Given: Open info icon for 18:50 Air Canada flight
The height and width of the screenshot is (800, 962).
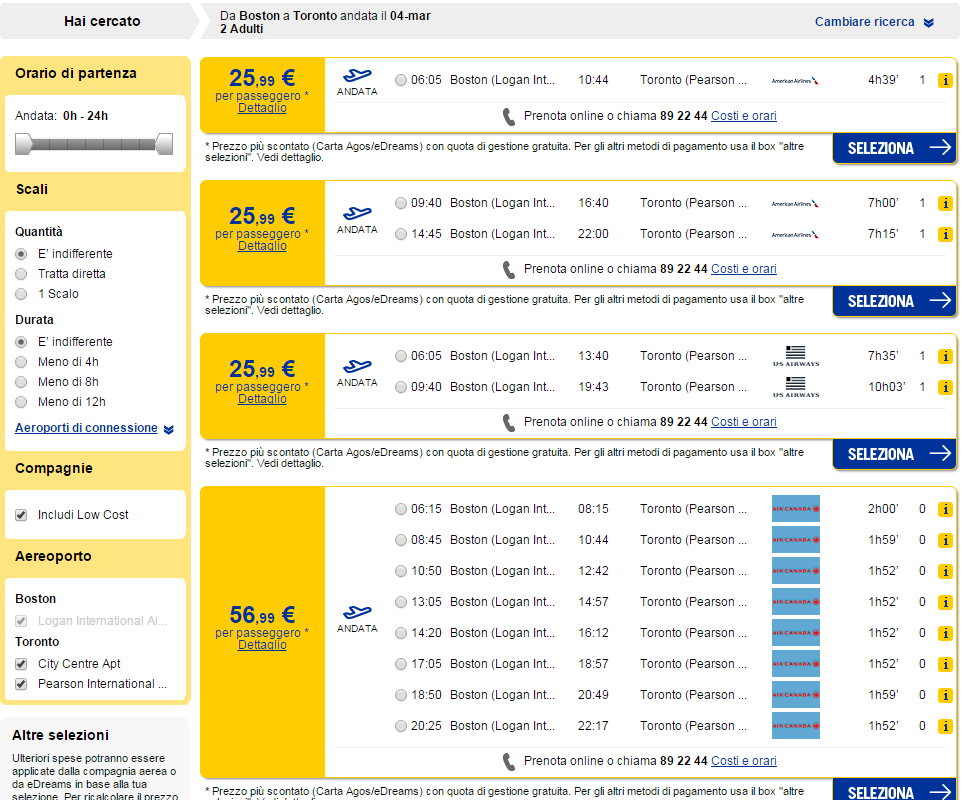Looking at the screenshot, I should click(945, 695).
